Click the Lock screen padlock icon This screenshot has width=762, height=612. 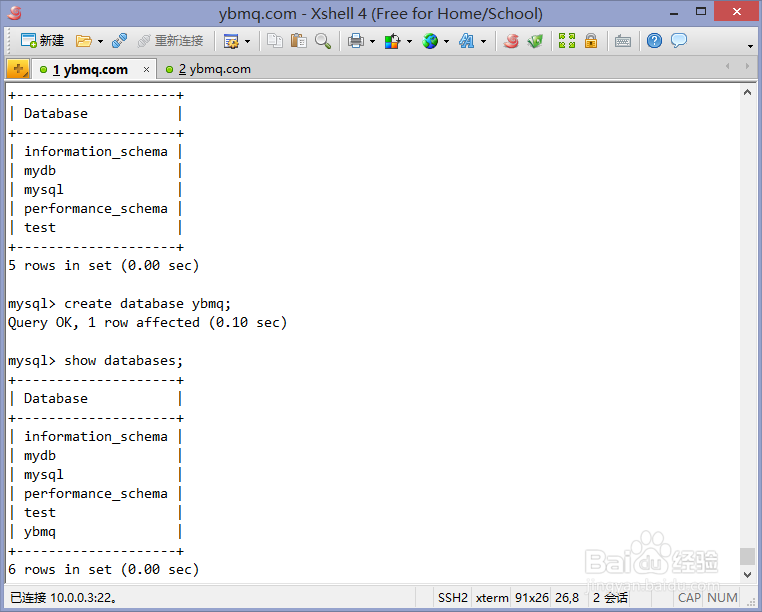[591, 41]
